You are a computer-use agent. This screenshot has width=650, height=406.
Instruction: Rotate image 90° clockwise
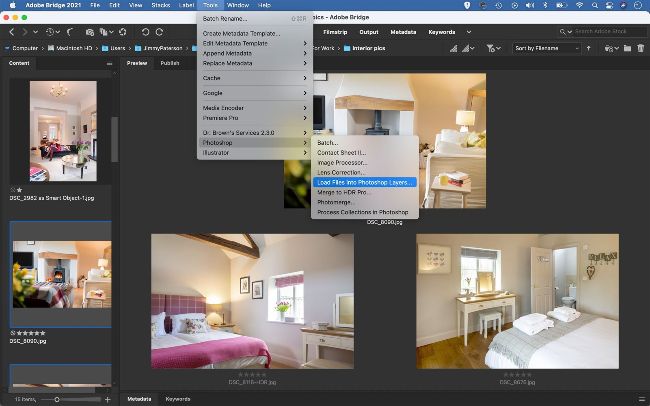click(160, 32)
